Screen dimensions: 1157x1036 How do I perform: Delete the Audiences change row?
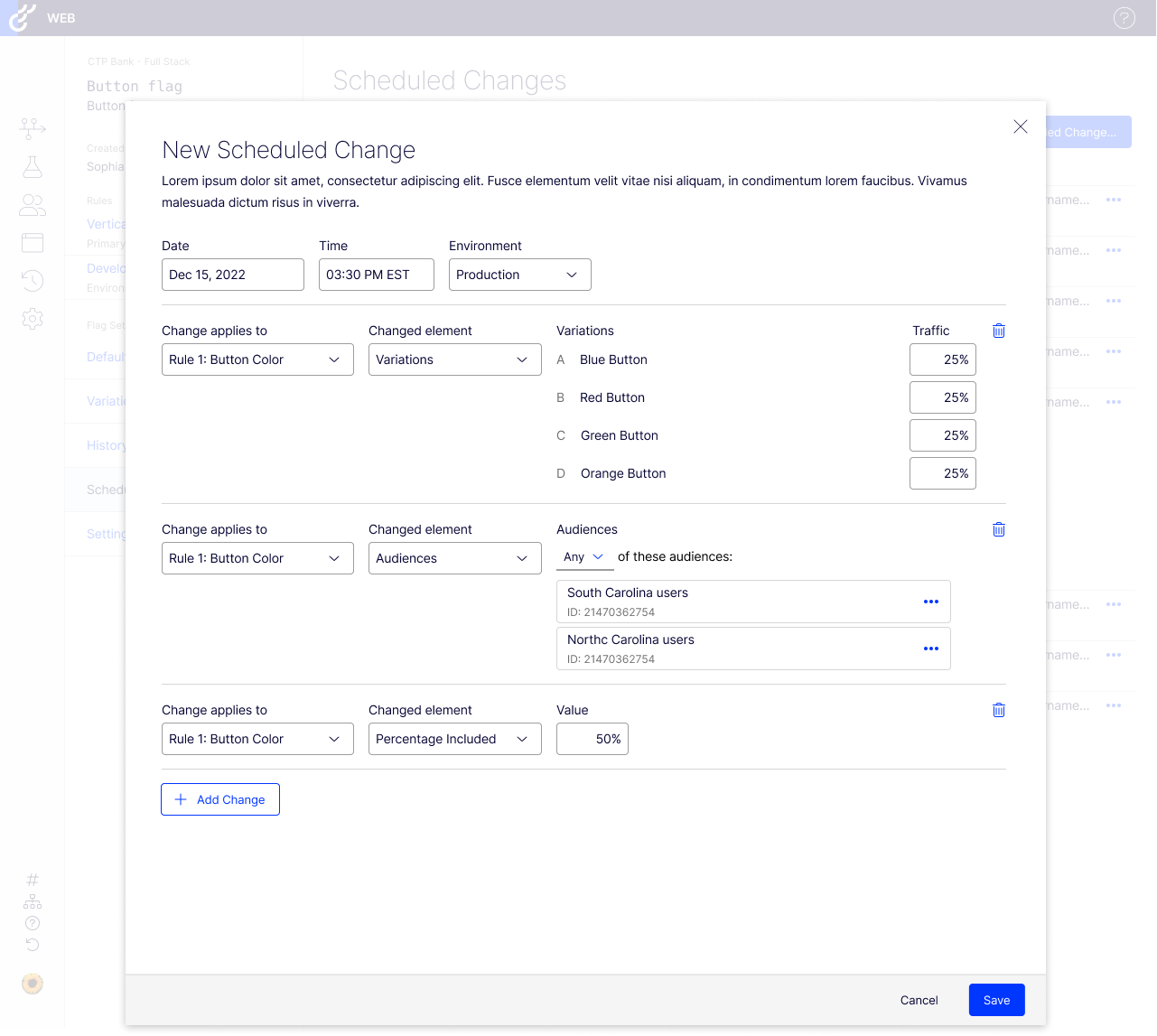click(x=999, y=529)
